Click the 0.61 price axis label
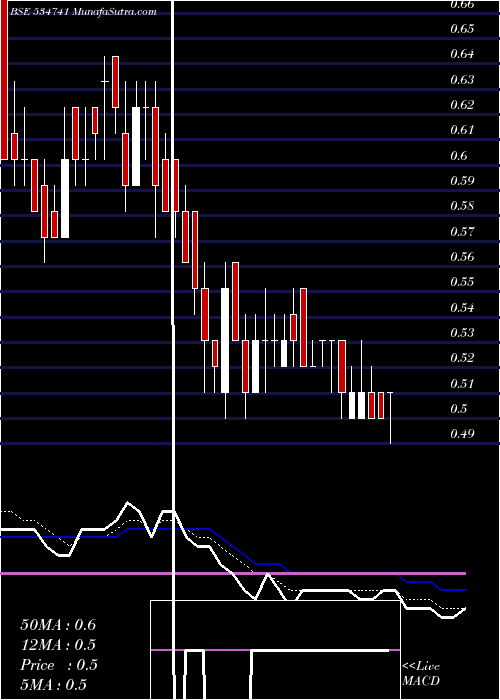The image size is (500, 700). coord(462,130)
